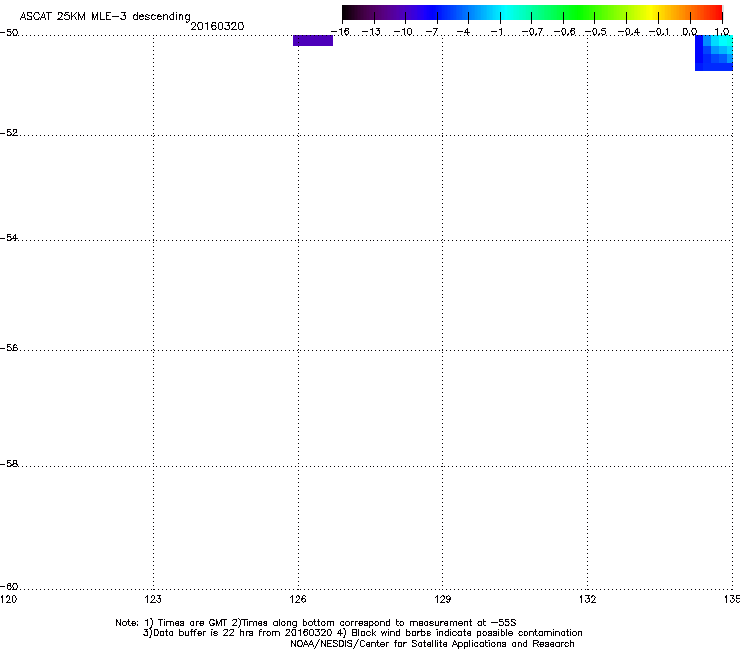
Task: Click the date label '20160320' under the title
Action: click(x=217, y=26)
